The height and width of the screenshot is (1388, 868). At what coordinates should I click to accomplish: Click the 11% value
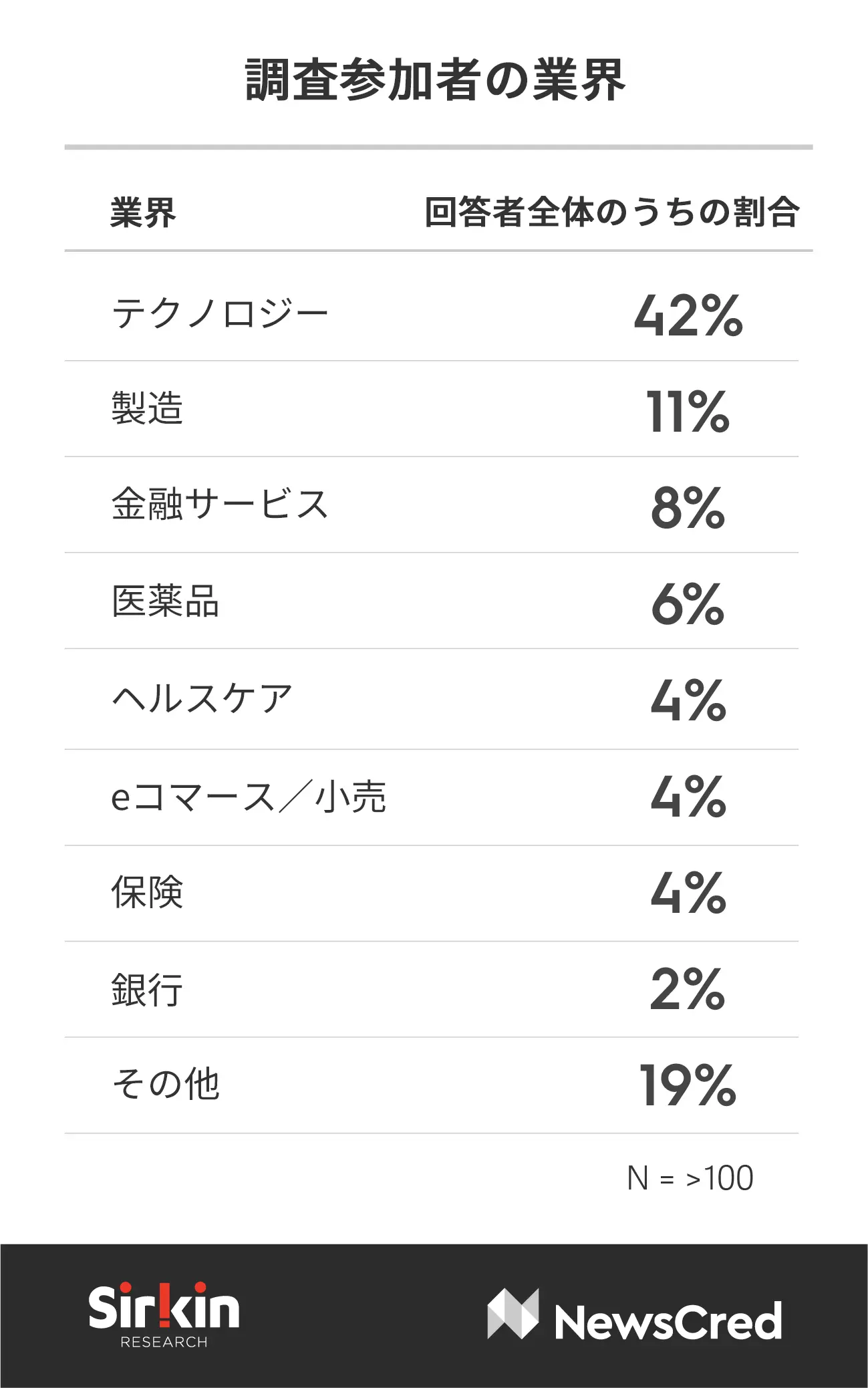click(x=688, y=412)
